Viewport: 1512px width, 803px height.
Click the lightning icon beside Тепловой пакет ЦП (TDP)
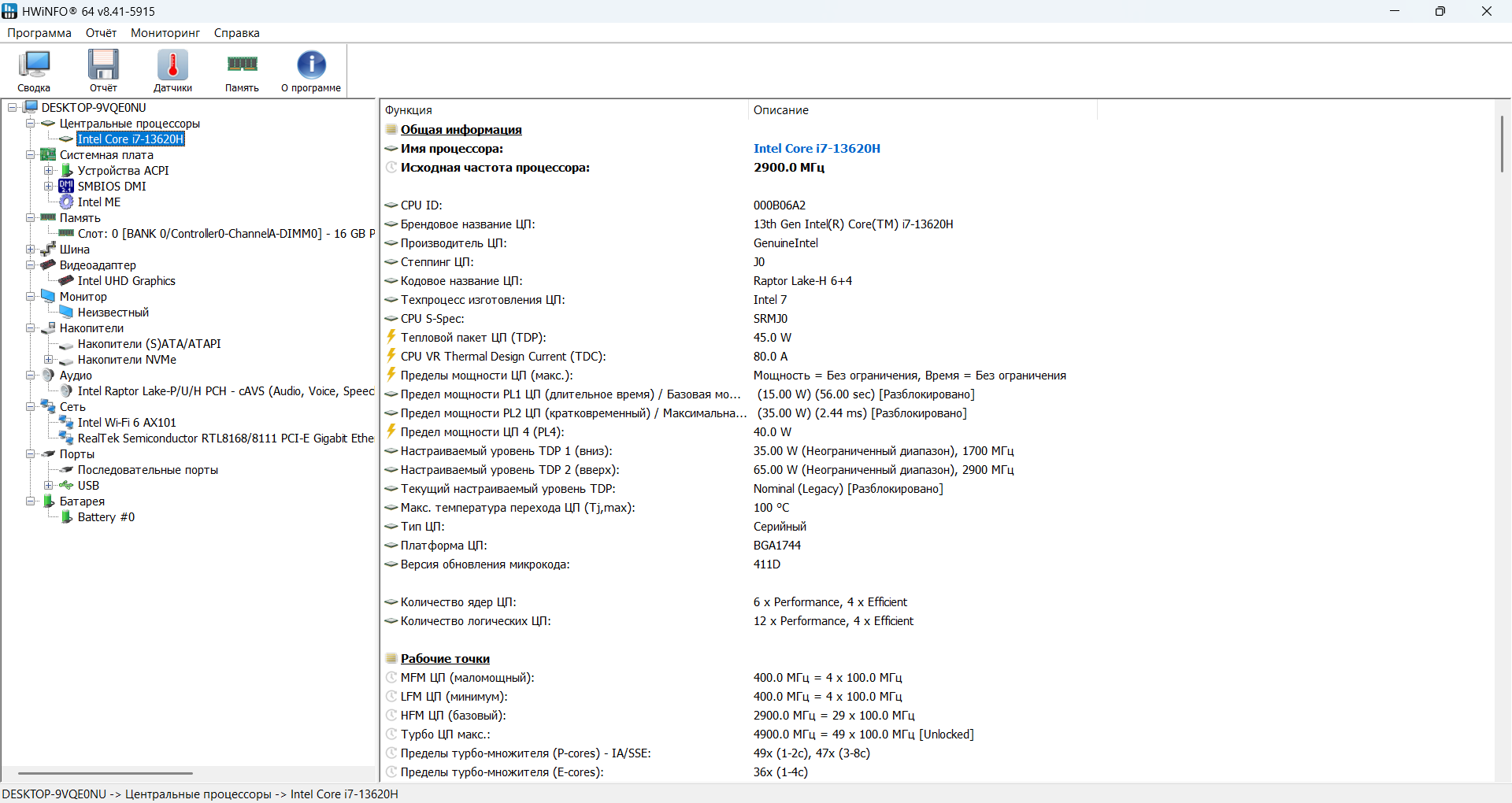click(x=391, y=337)
